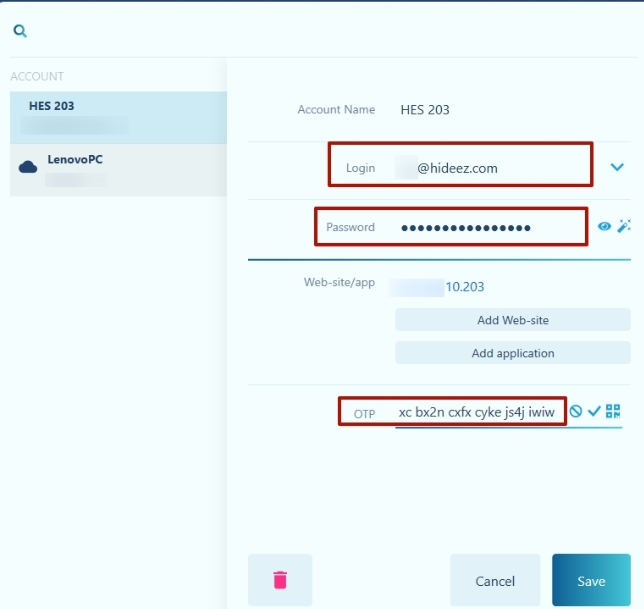Show password using the eye icon
This screenshot has width=644, height=609.
tap(604, 227)
